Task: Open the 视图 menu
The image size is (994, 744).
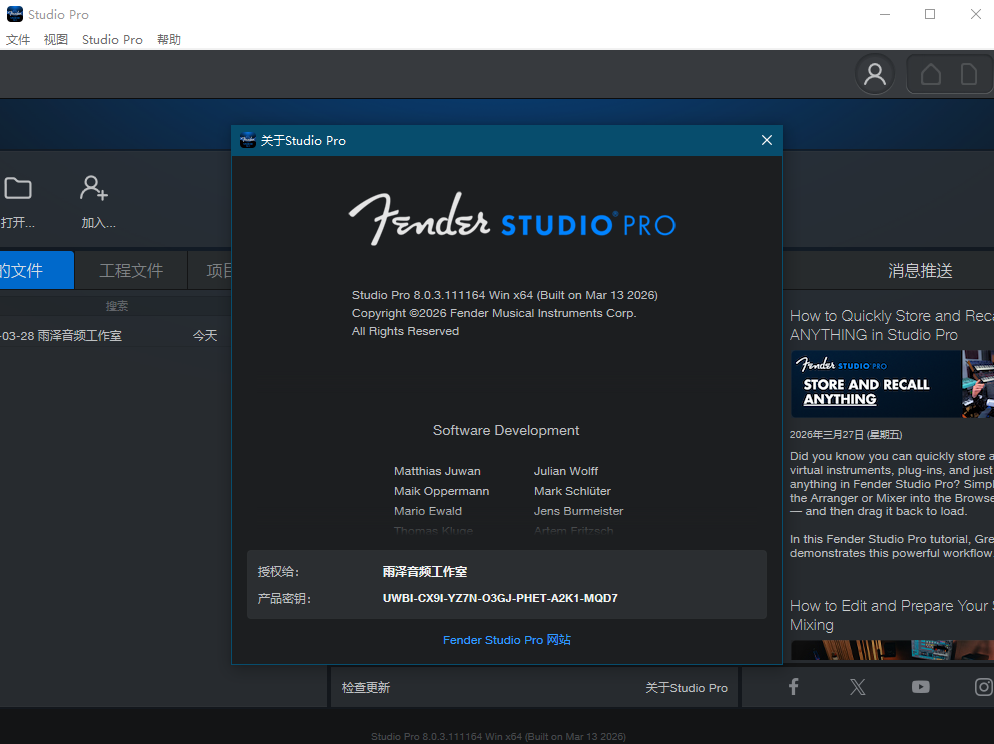Action: pyautogui.click(x=56, y=39)
